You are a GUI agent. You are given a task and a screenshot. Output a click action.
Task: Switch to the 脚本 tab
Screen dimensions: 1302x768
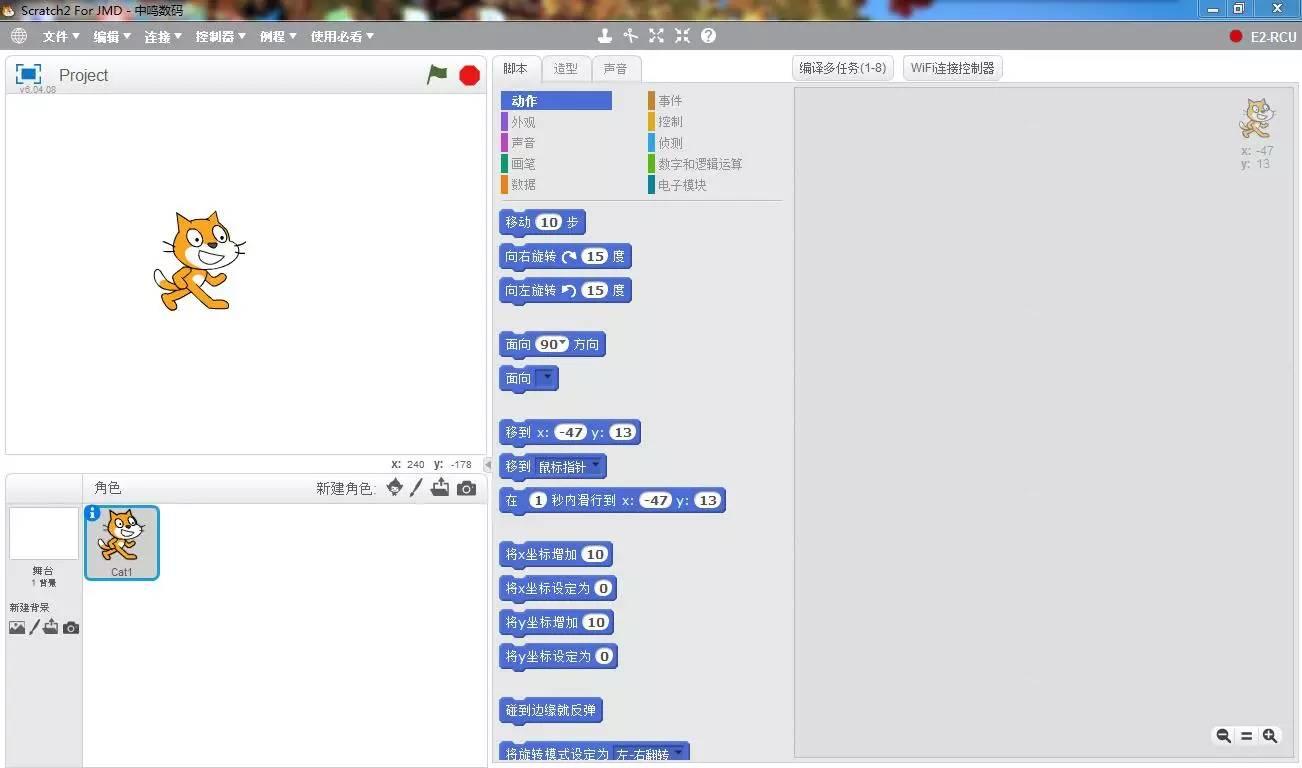tap(516, 69)
